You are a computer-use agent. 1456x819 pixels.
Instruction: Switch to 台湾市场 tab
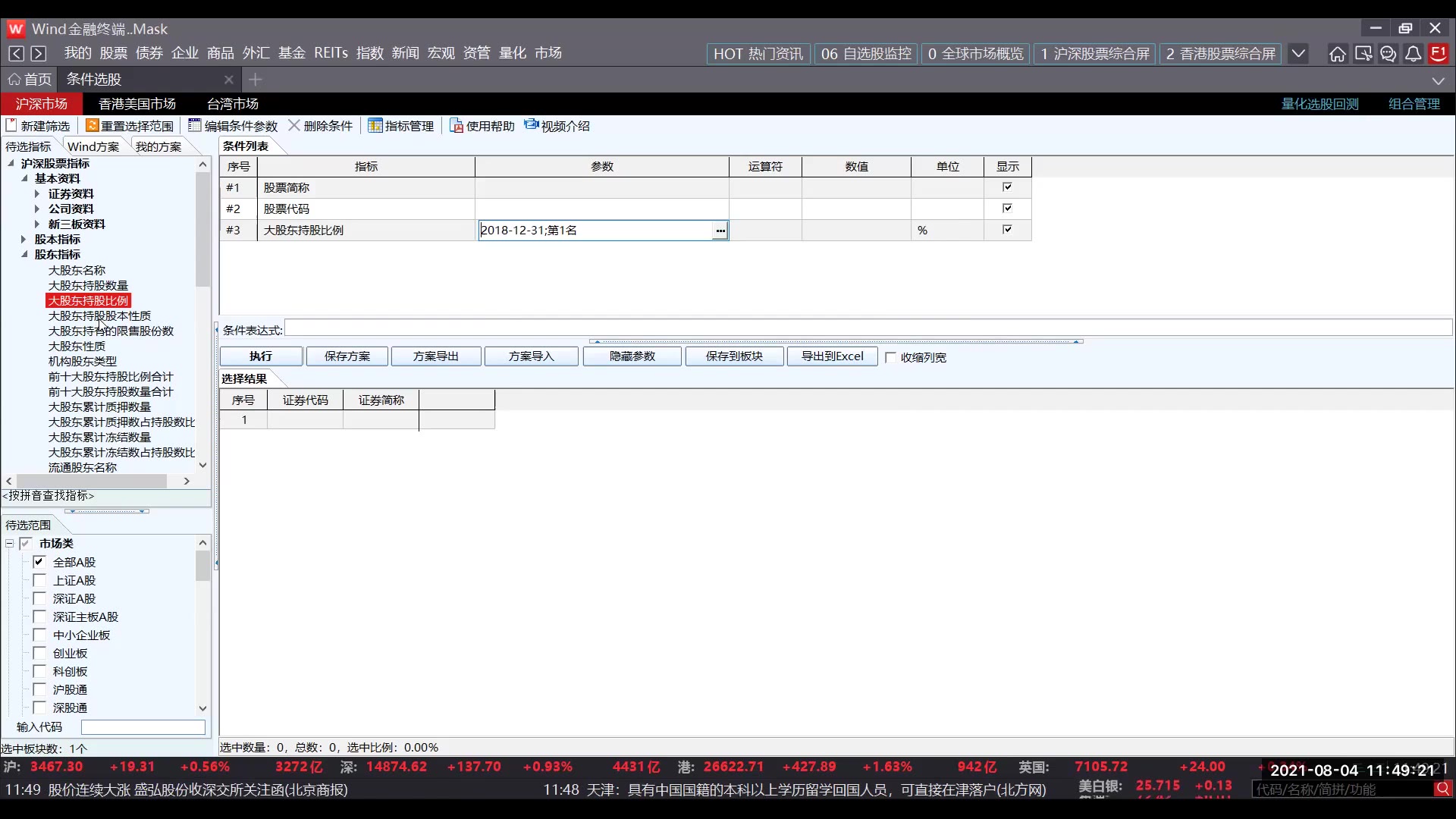pyautogui.click(x=233, y=104)
